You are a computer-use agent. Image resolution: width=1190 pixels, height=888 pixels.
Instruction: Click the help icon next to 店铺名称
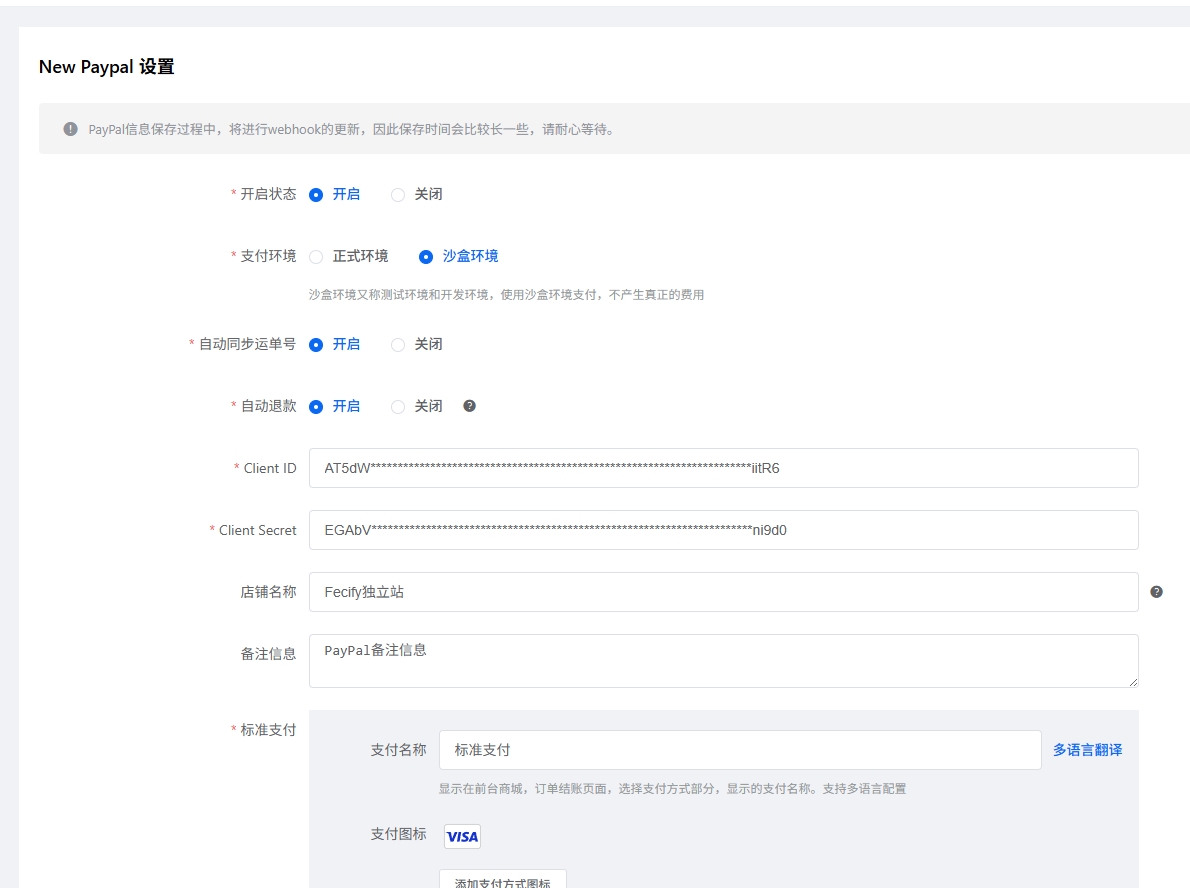point(1156,592)
